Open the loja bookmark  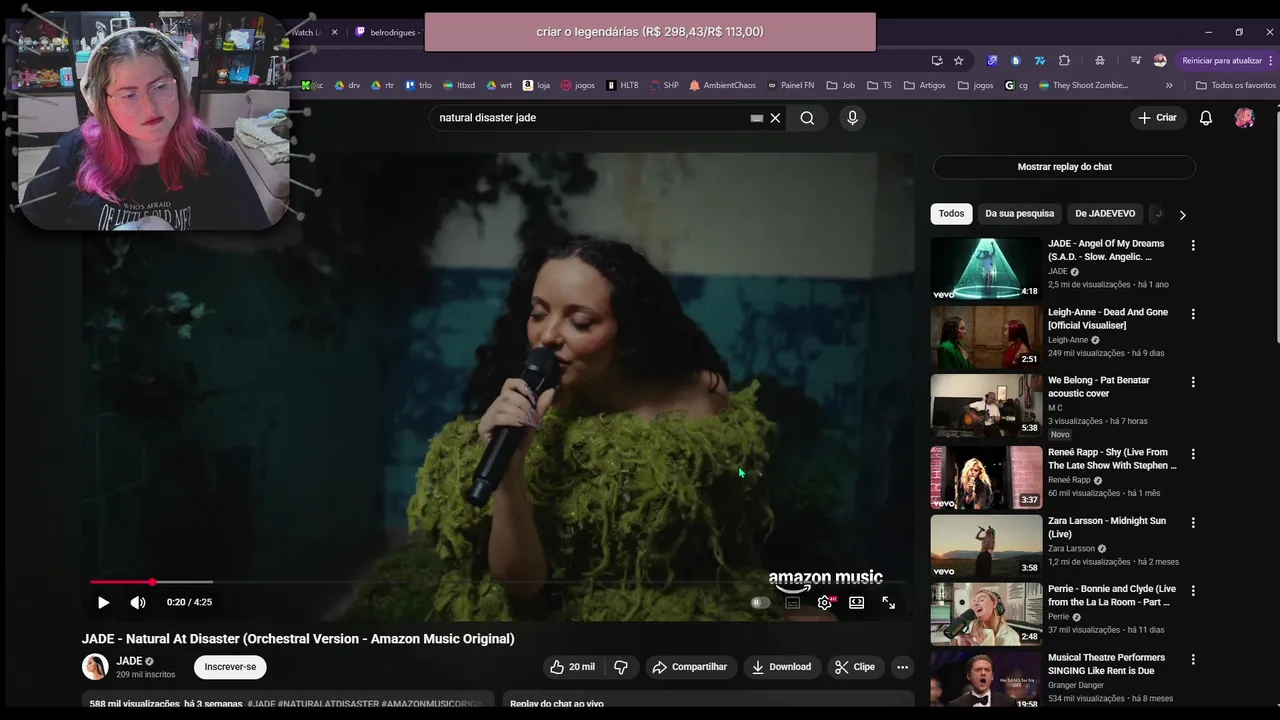(537, 85)
